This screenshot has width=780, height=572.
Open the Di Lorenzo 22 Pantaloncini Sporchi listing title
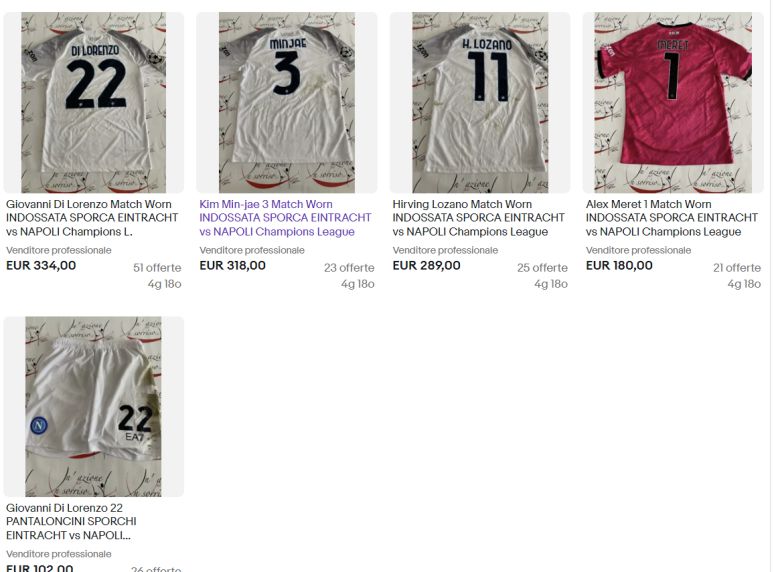point(71,521)
